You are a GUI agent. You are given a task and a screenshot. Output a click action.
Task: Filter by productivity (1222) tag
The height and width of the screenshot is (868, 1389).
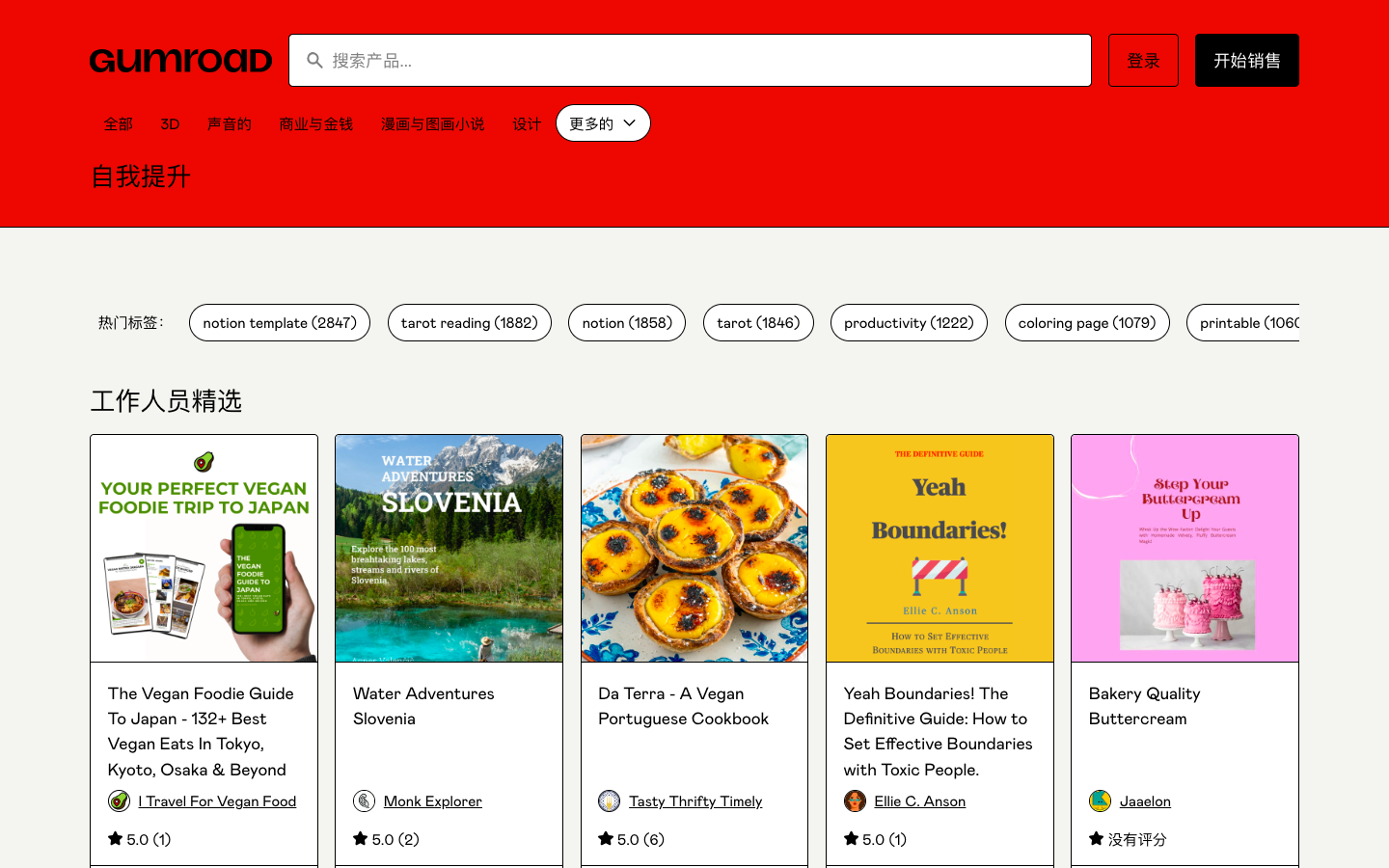(x=909, y=322)
